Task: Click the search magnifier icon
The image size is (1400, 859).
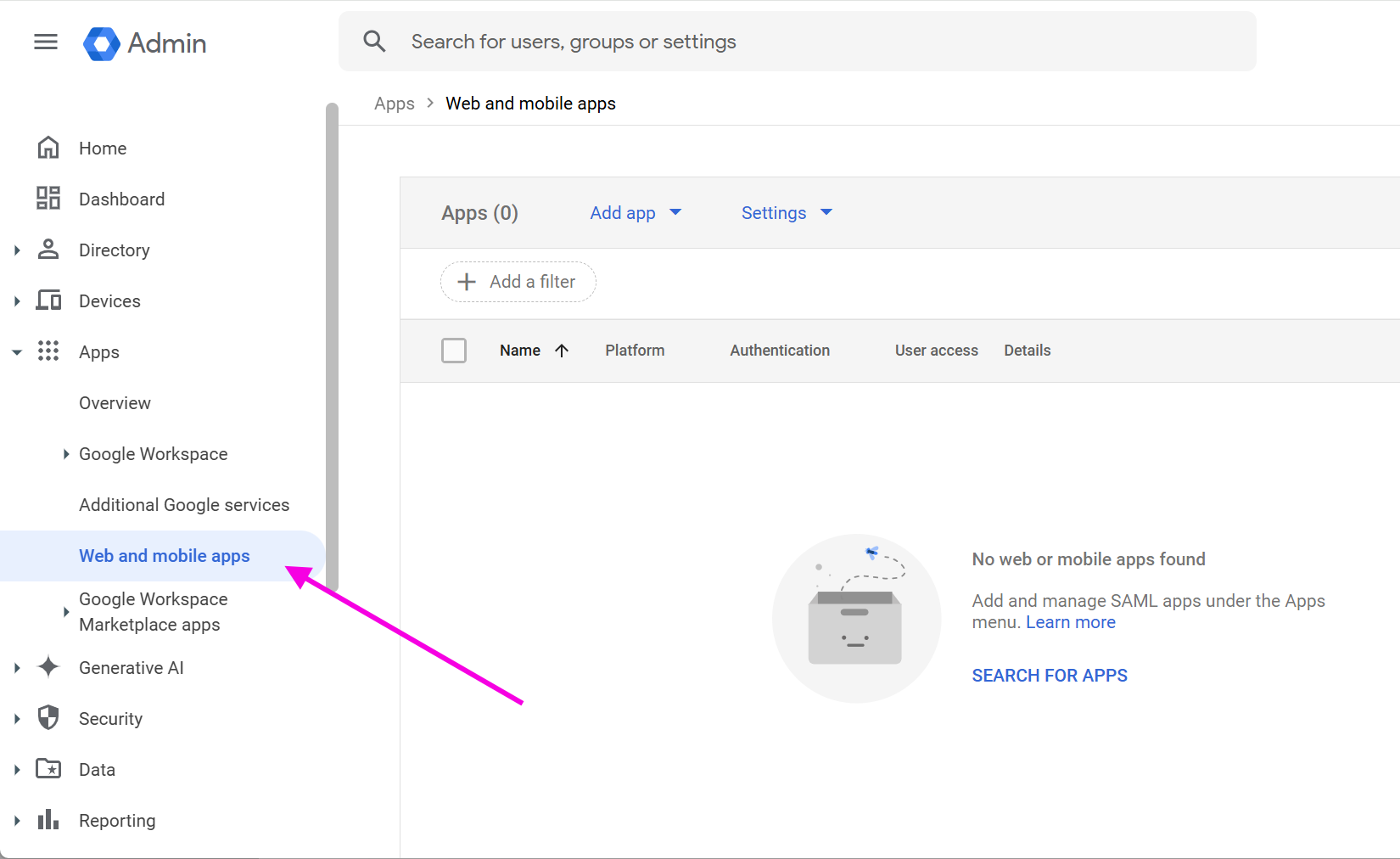Action: tap(374, 41)
